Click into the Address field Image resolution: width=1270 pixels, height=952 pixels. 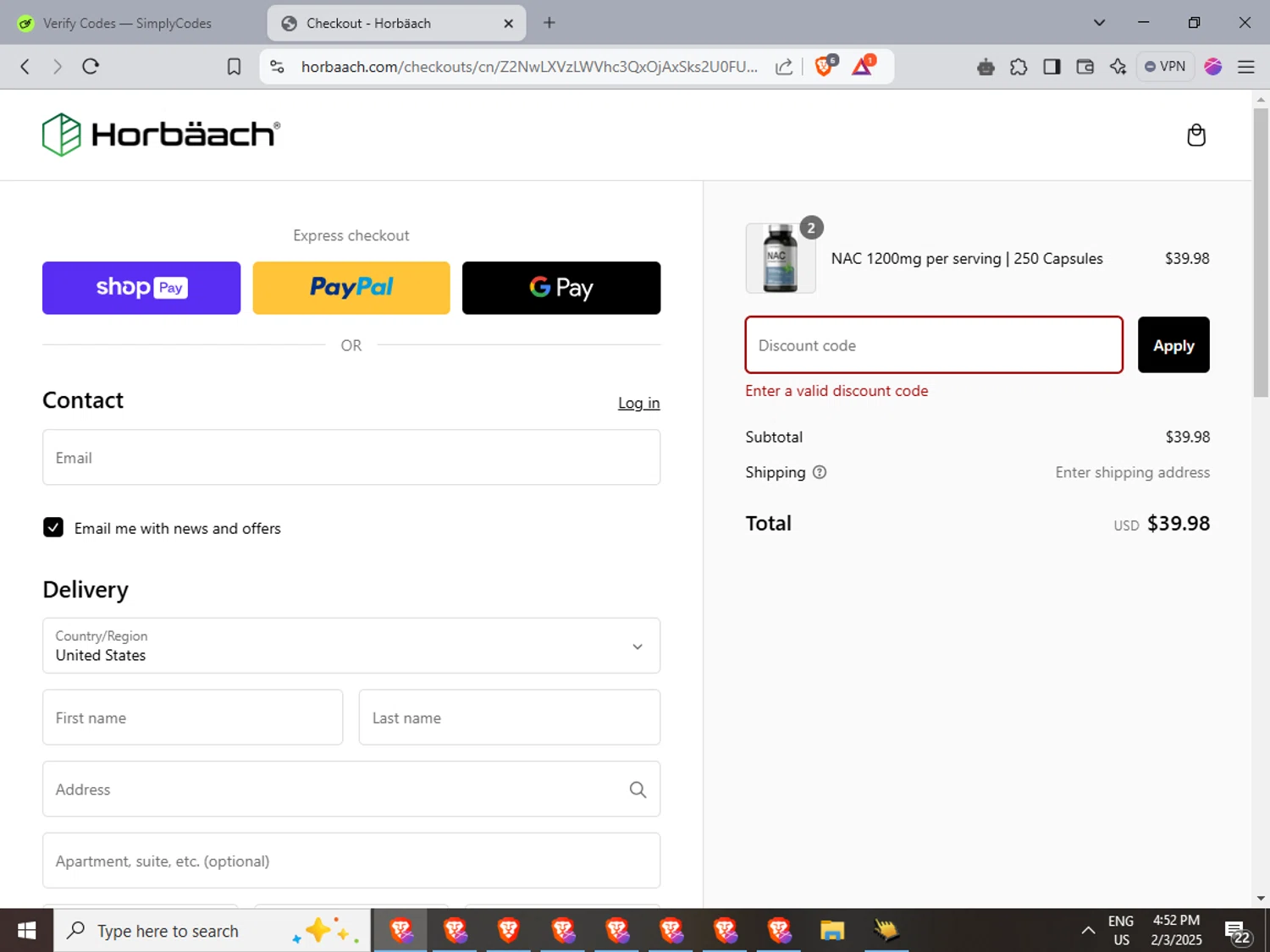(351, 790)
